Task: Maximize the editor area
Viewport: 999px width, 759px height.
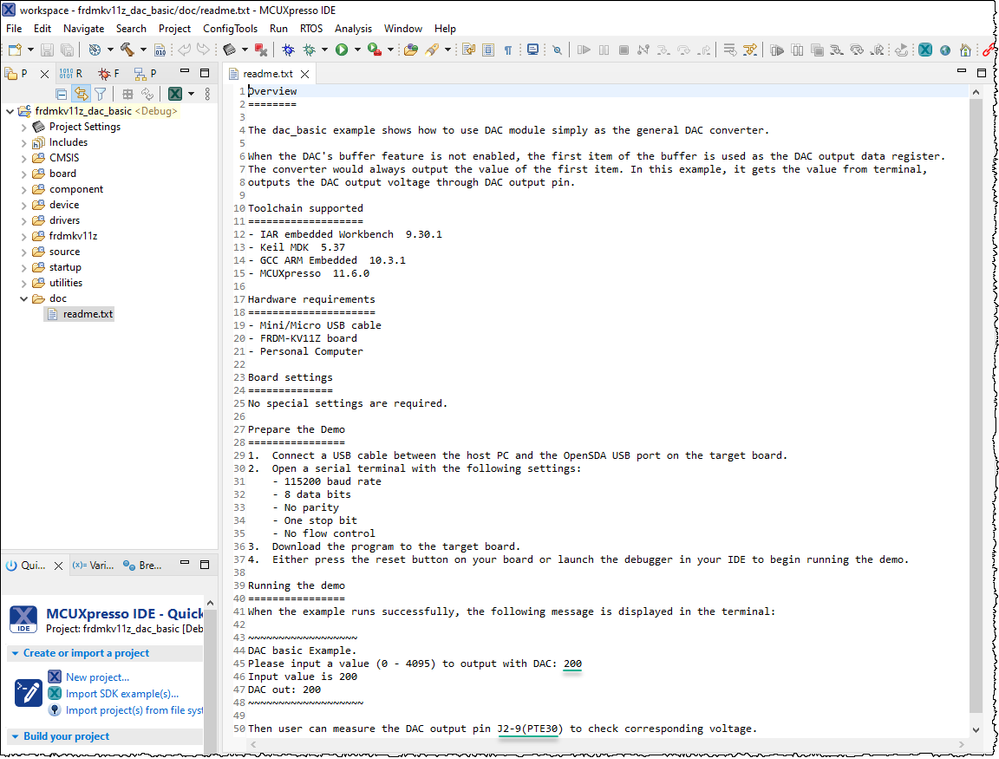Action: (x=981, y=73)
